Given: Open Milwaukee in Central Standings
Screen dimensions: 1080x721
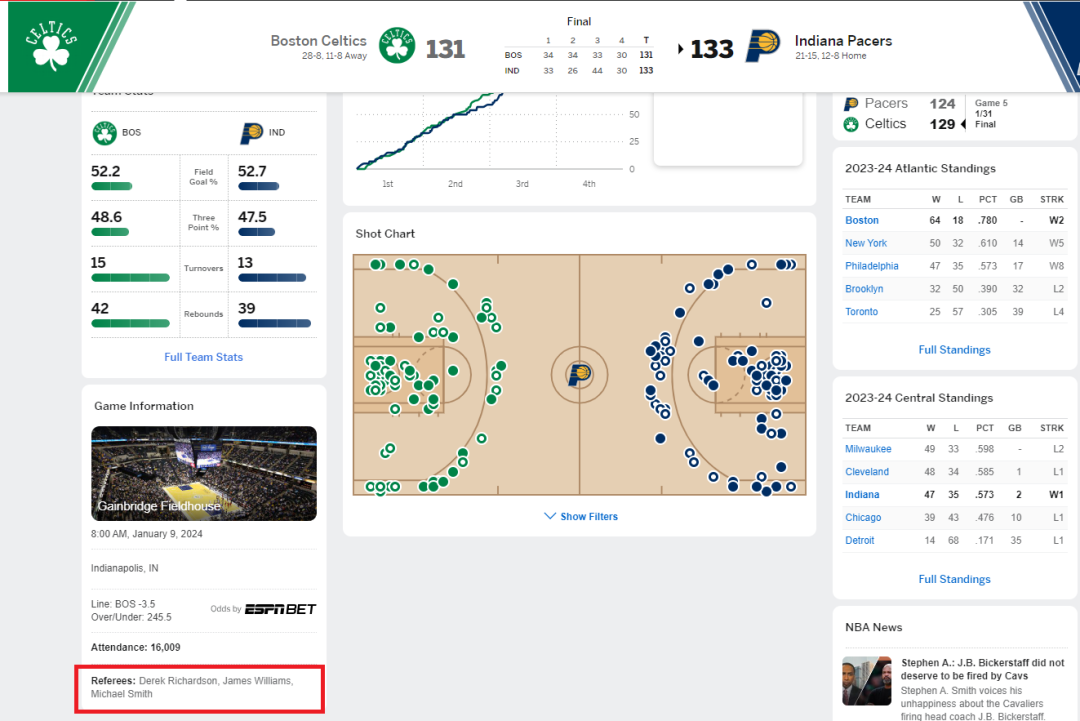Looking at the screenshot, I should point(868,449).
